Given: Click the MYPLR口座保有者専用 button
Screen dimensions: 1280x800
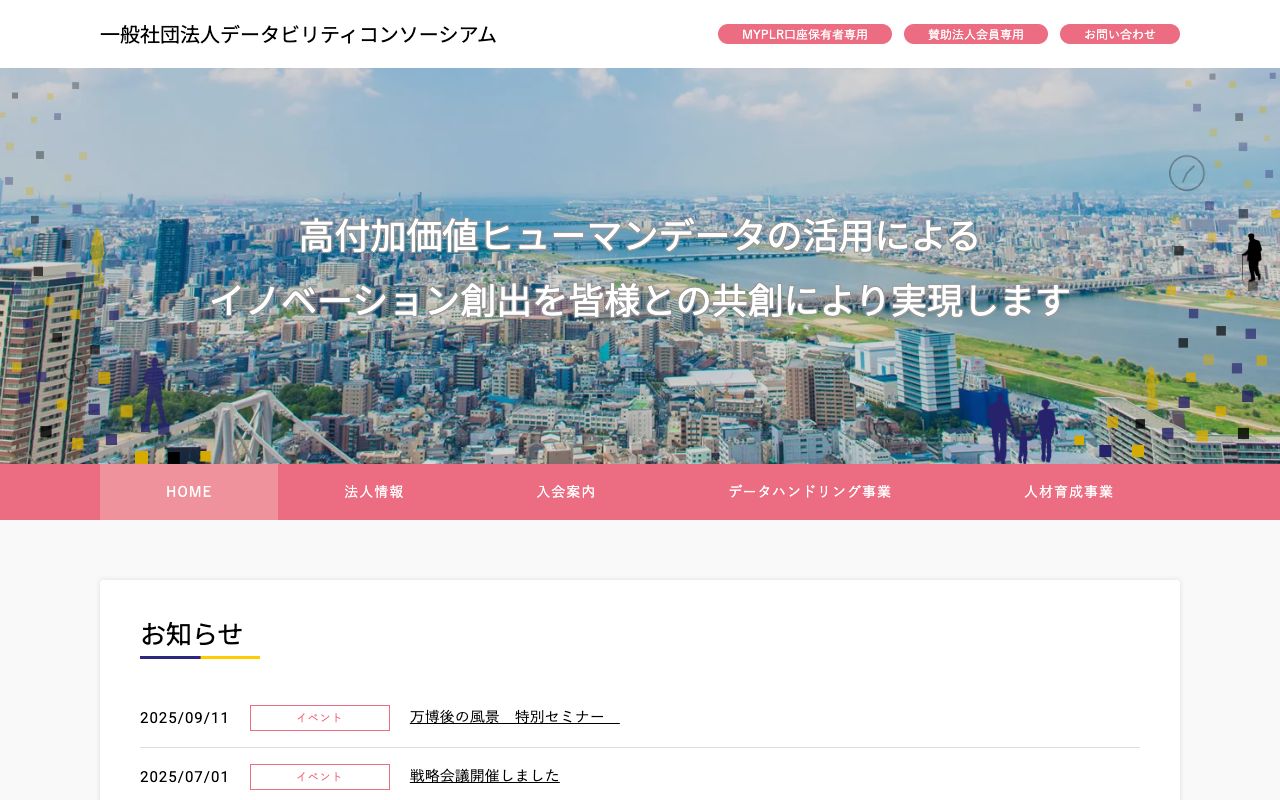Looking at the screenshot, I should tap(805, 33).
